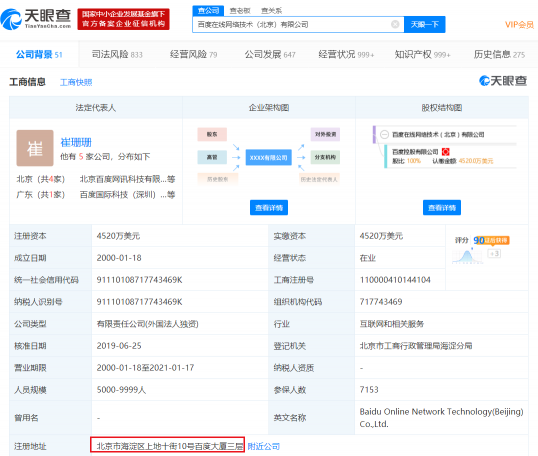This screenshot has height=456, width=538.
Task: Click the 附近公司 link
Action: click(264, 446)
